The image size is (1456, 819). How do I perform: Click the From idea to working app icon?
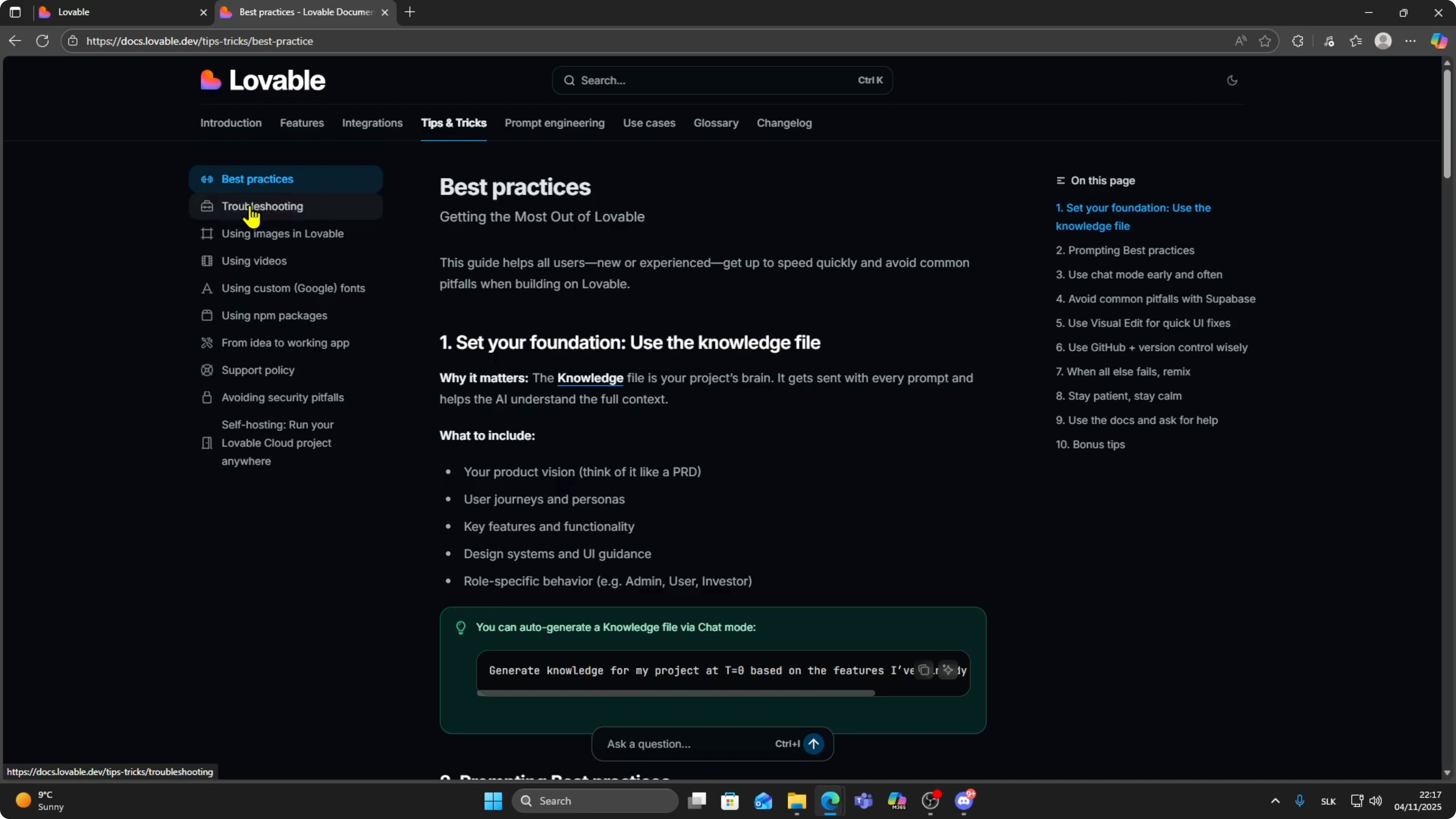[x=207, y=343]
